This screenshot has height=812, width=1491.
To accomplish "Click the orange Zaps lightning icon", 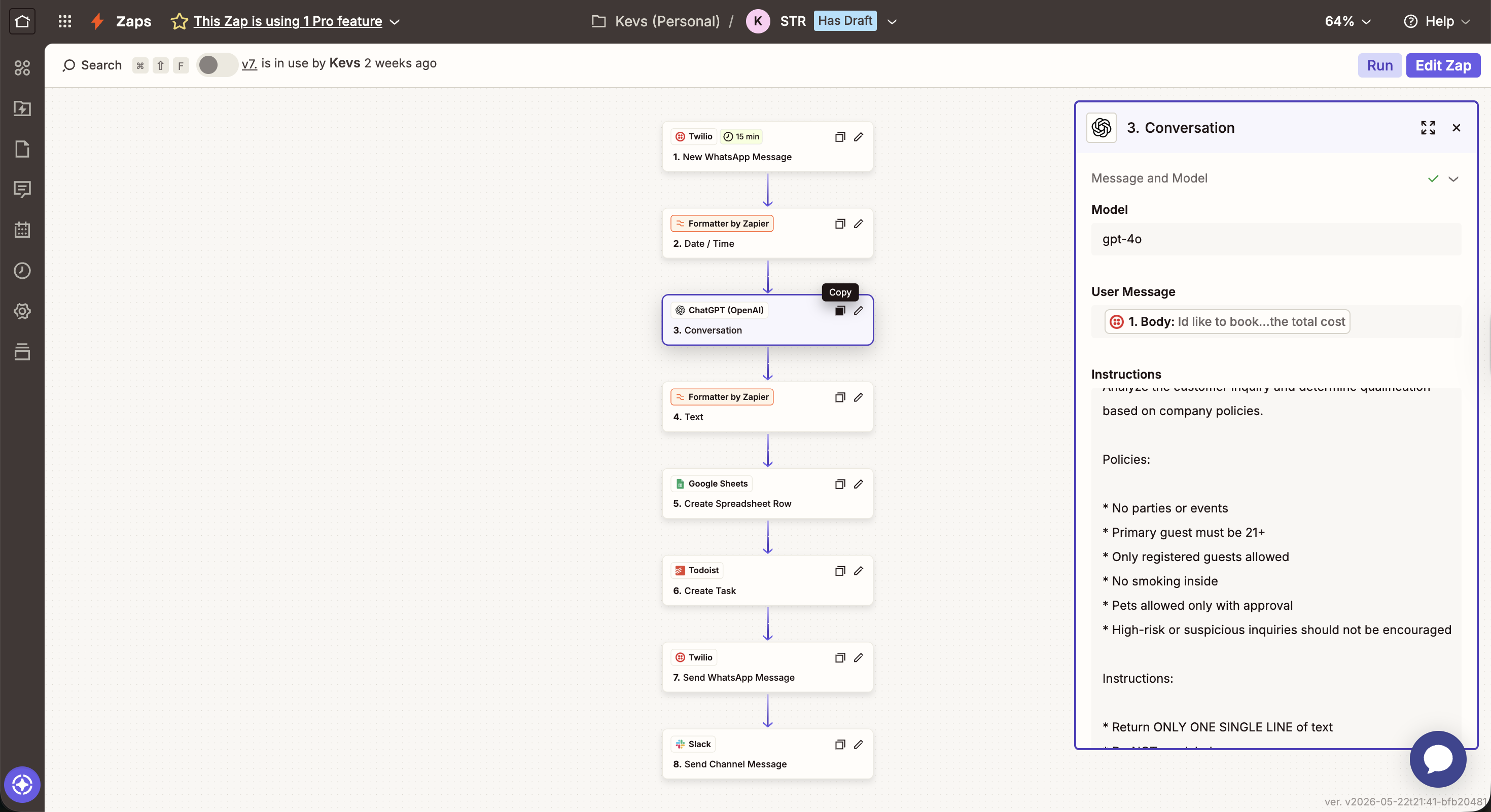I will (97, 21).
